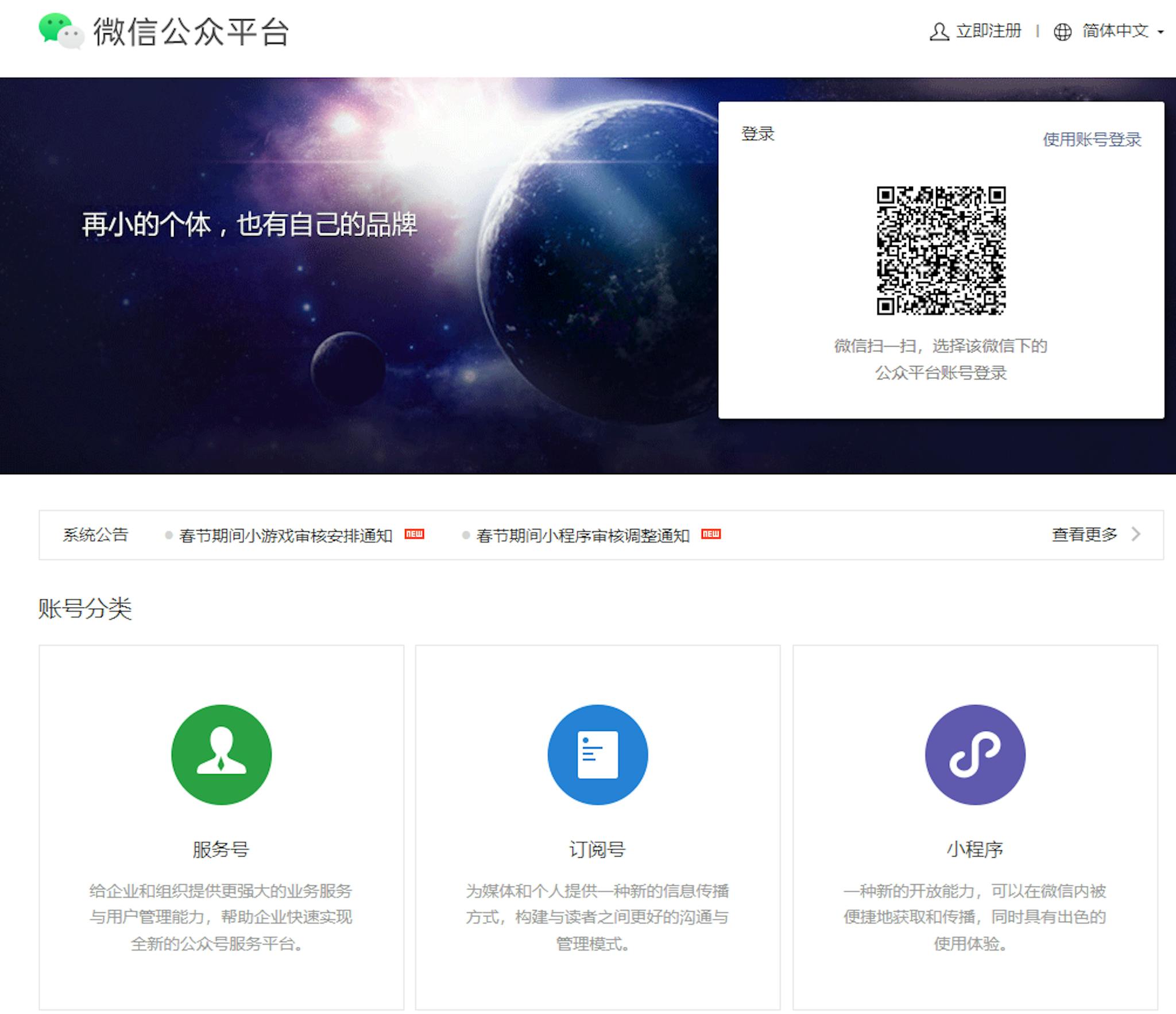Viewport: 1176px width, 1014px height.
Task: Click the 账号分类 section heading
Action: tap(85, 609)
